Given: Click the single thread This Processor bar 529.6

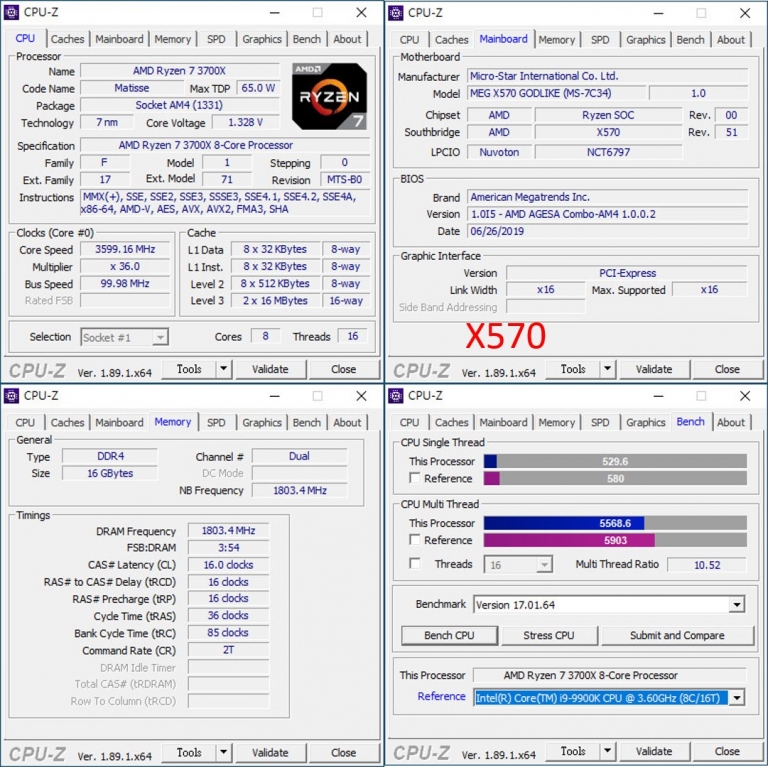Looking at the screenshot, I should [x=615, y=461].
